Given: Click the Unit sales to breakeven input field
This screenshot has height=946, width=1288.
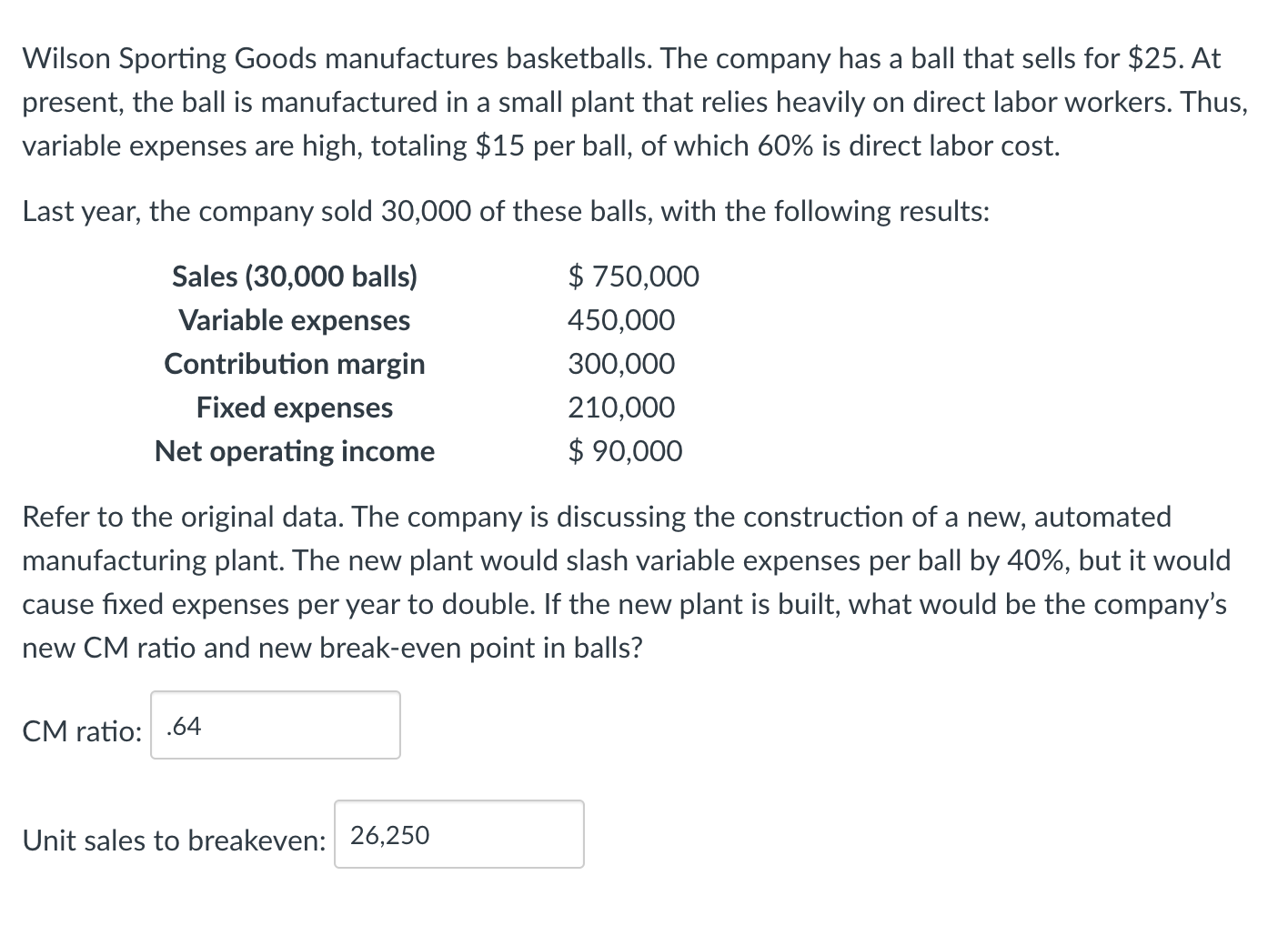Looking at the screenshot, I should (458, 834).
